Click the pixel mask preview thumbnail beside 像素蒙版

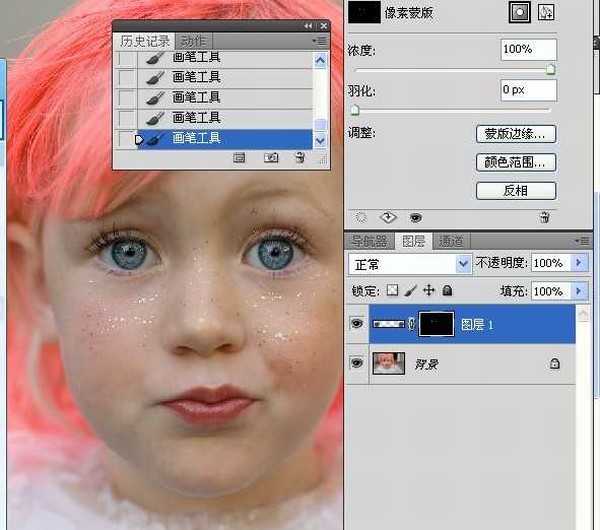364,12
